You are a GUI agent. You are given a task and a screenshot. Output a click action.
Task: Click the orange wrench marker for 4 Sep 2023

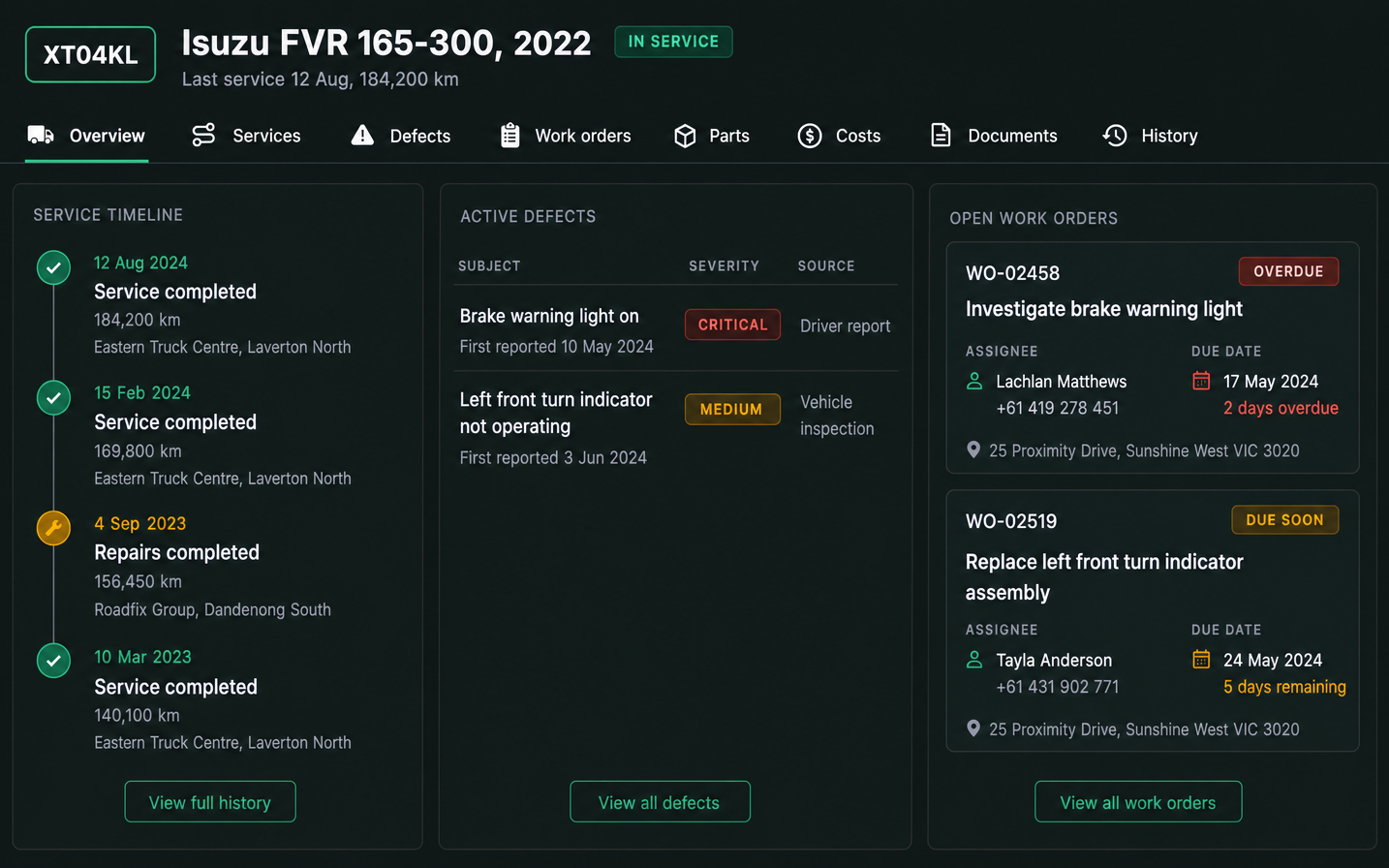pos(53,528)
